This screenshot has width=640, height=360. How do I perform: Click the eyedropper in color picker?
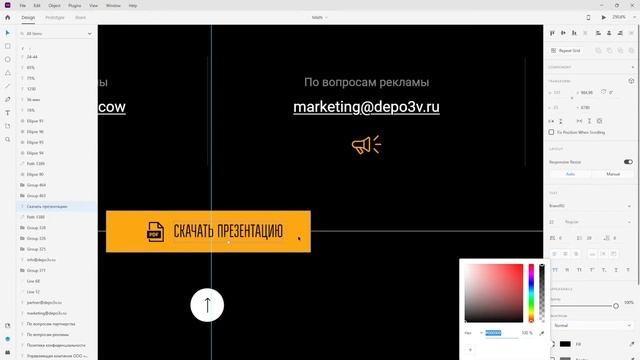[x=542, y=333]
